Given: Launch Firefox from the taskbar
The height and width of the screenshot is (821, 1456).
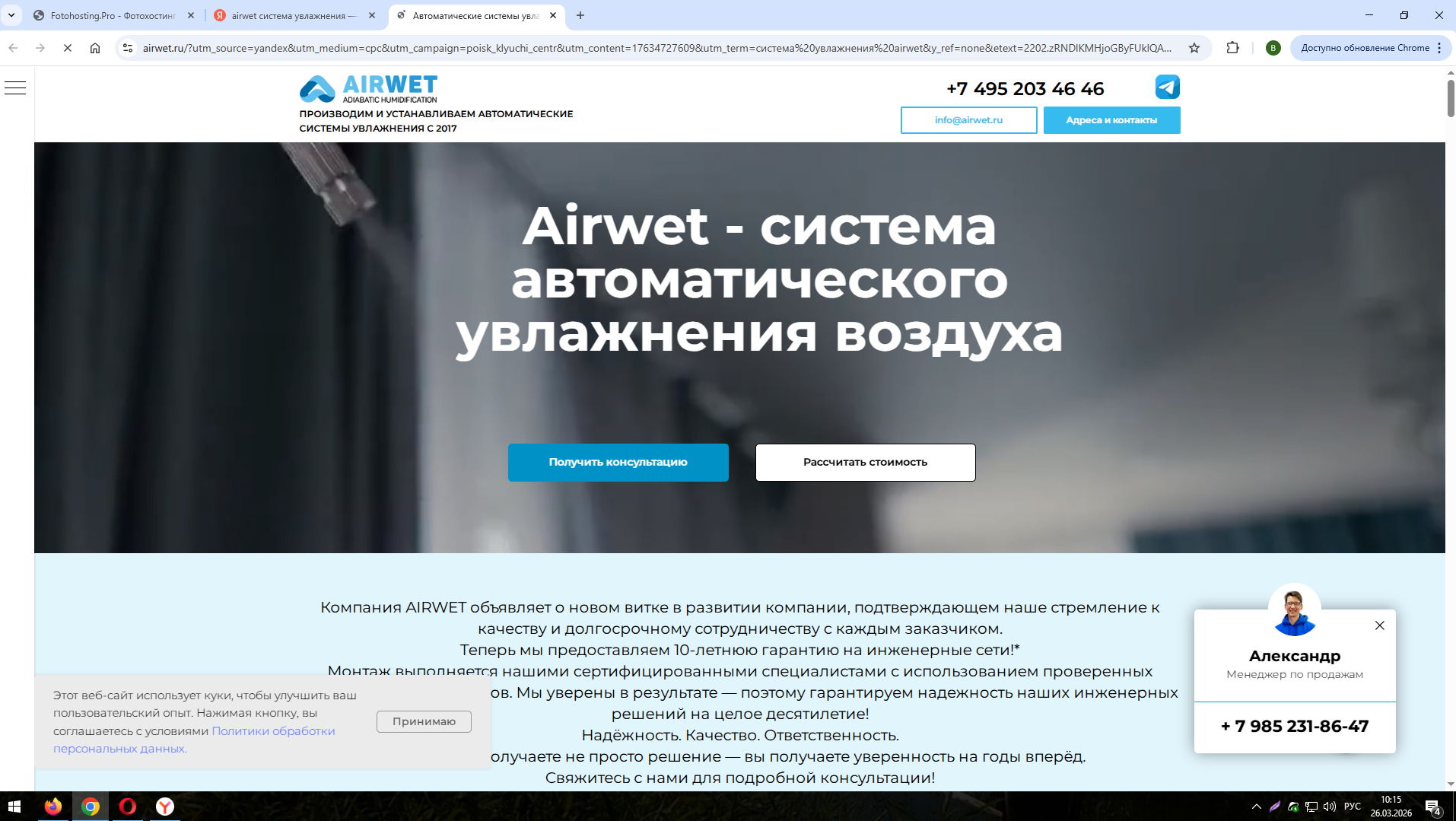Looking at the screenshot, I should pos(53,807).
